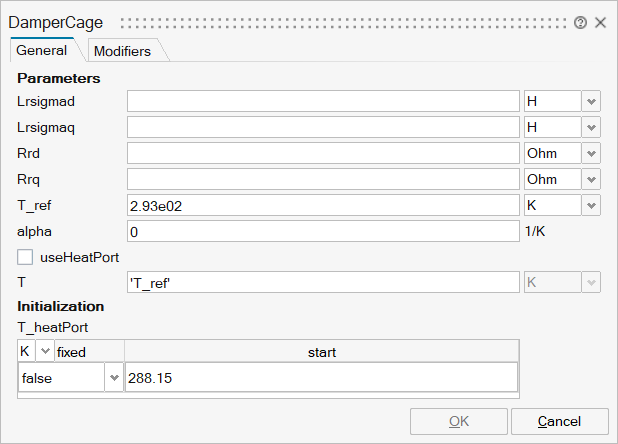Expand the Rrq Ohm unit dropdown
Image resolution: width=618 pixels, height=444 pixels.
[591, 179]
